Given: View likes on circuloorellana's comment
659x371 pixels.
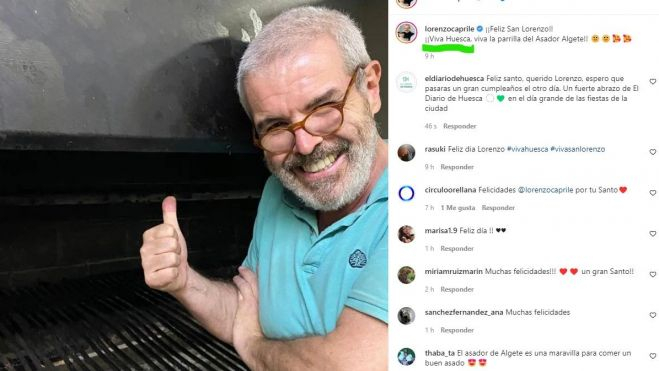Looking at the screenshot, I should coord(458,208).
